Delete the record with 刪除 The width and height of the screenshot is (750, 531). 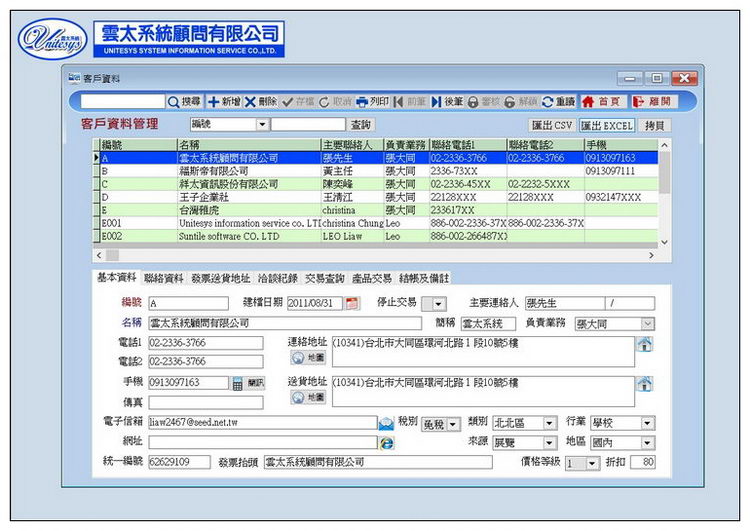(x=261, y=101)
